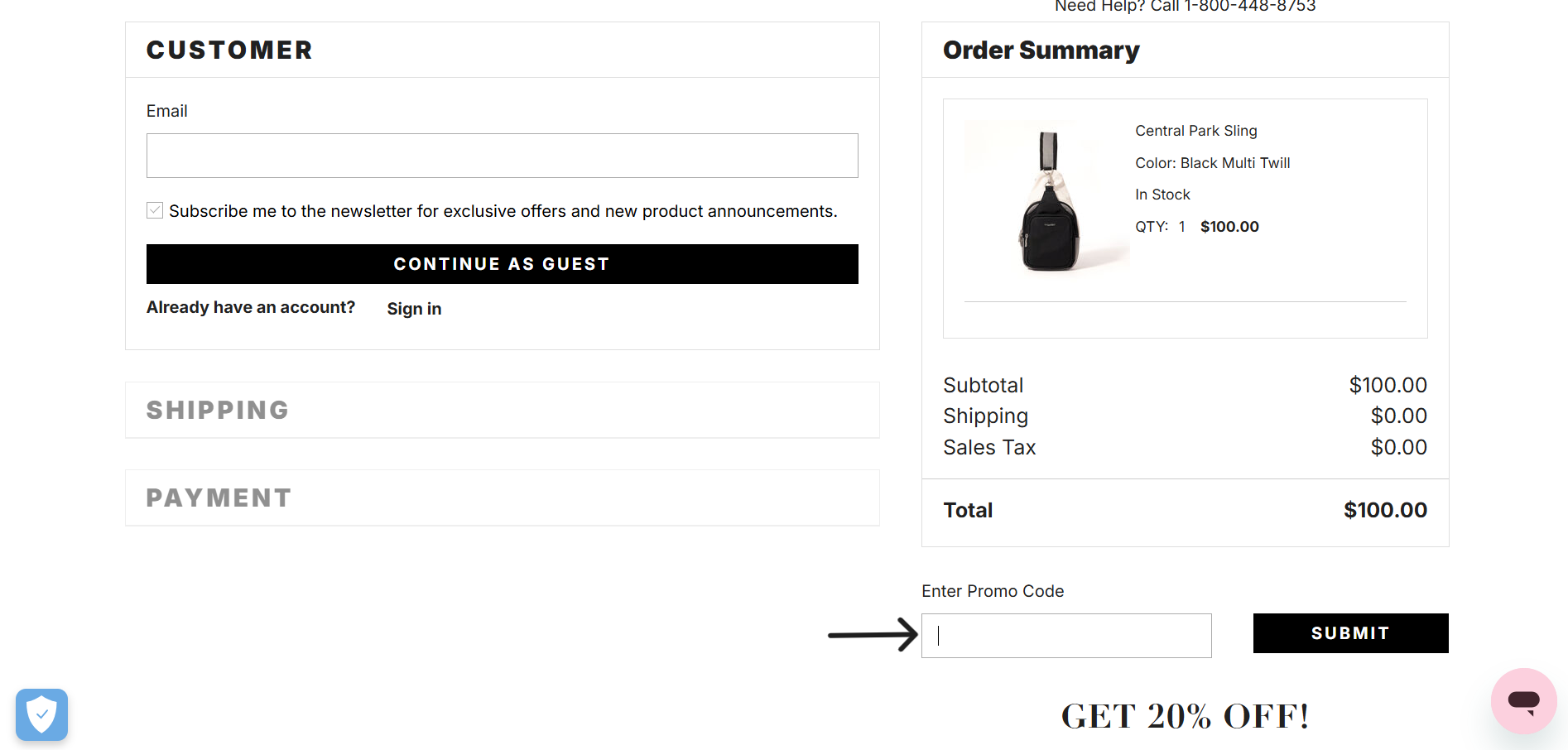The height and width of the screenshot is (750, 1568).
Task: Click the Central Park Sling product thumbnail
Action: [1046, 199]
